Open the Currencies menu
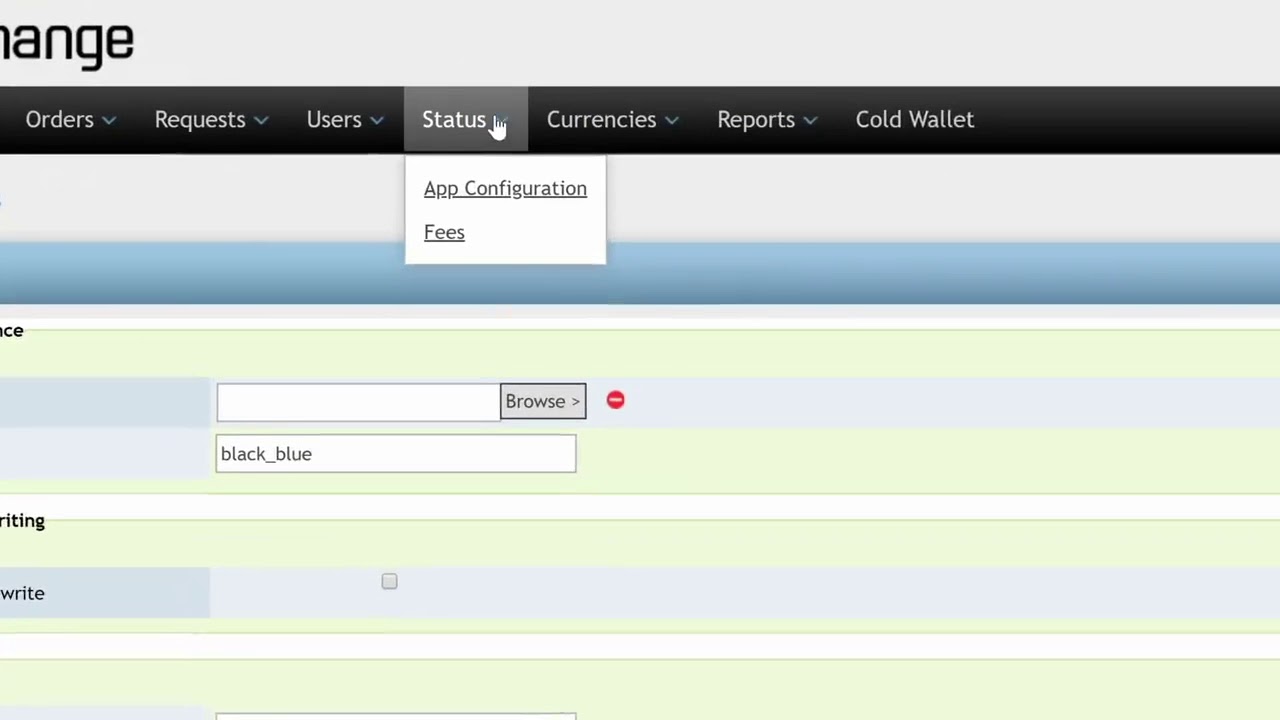Image resolution: width=1280 pixels, height=720 pixels. pyautogui.click(x=613, y=120)
